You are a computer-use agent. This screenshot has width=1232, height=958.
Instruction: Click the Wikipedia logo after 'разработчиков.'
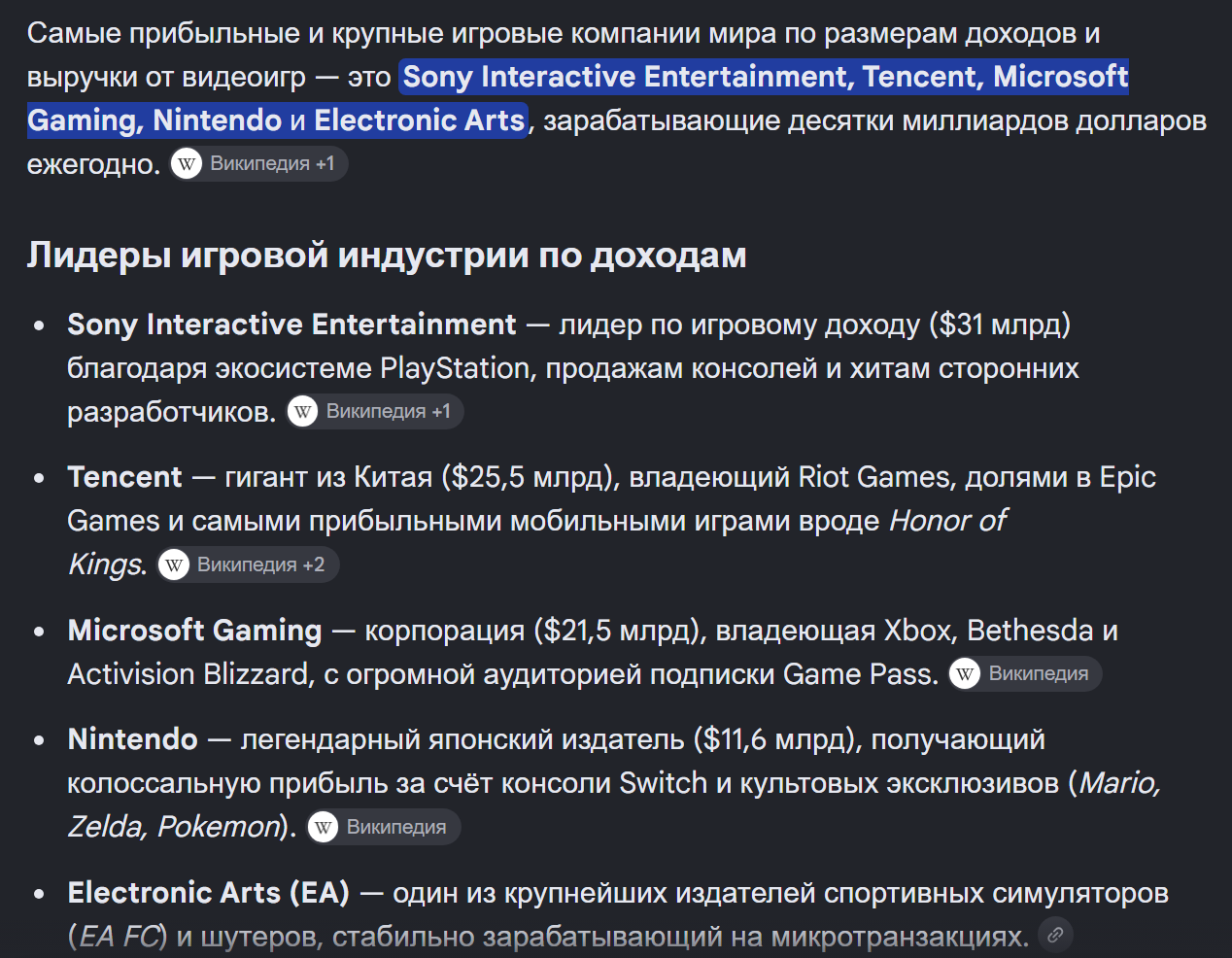click(303, 412)
